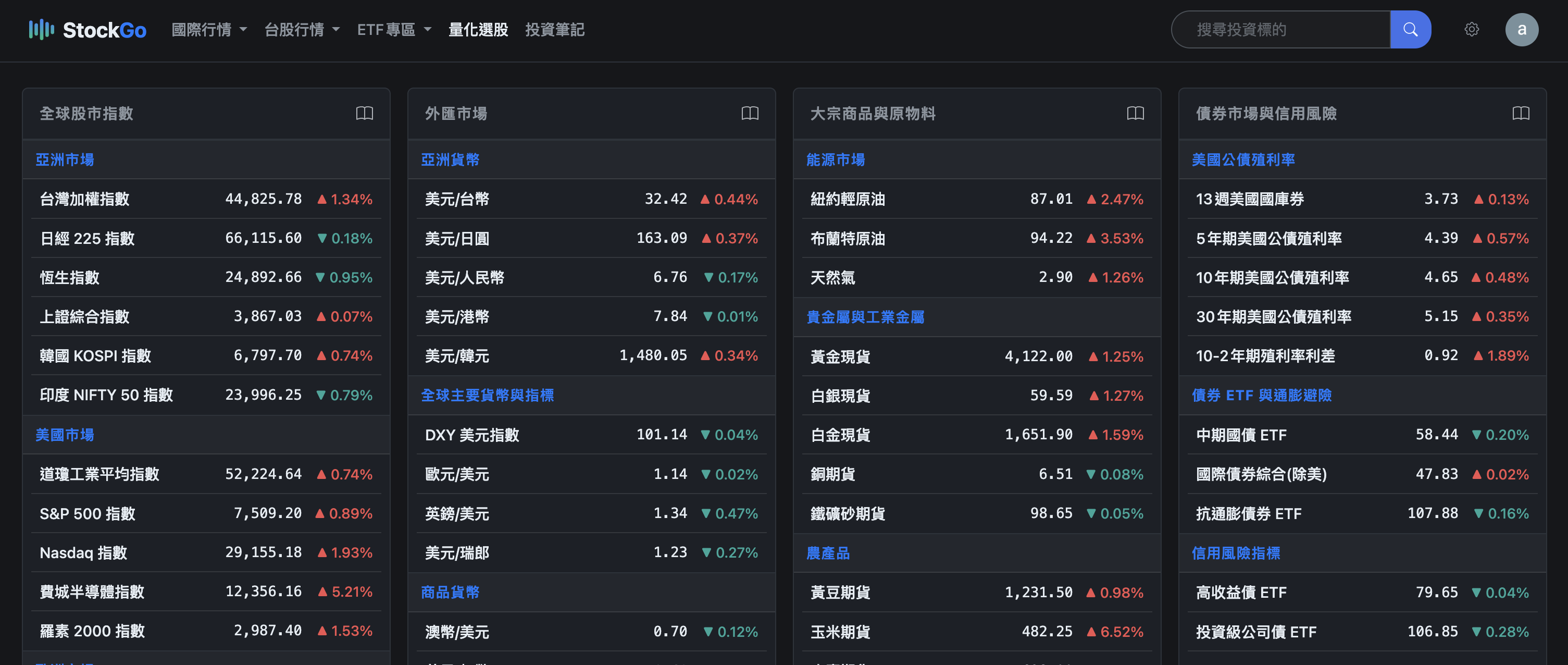The image size is (1568, 665).
Task: Go to 量化選股 page
Action: tap(478, 29)
